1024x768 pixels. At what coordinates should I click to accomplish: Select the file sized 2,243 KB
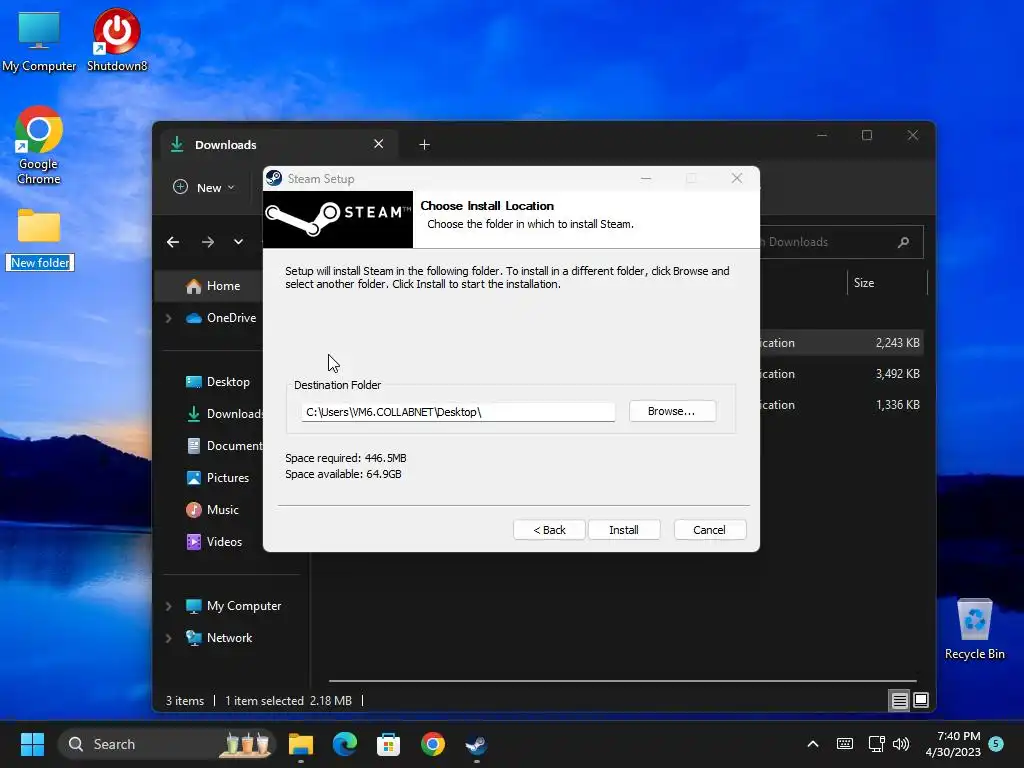coord(842,343)
